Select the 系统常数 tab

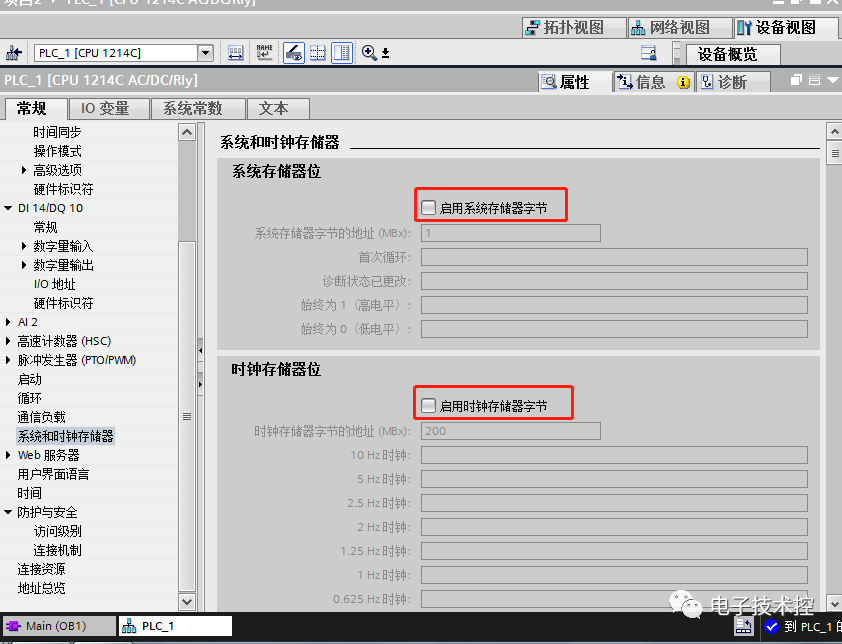(x=198, y=109)
